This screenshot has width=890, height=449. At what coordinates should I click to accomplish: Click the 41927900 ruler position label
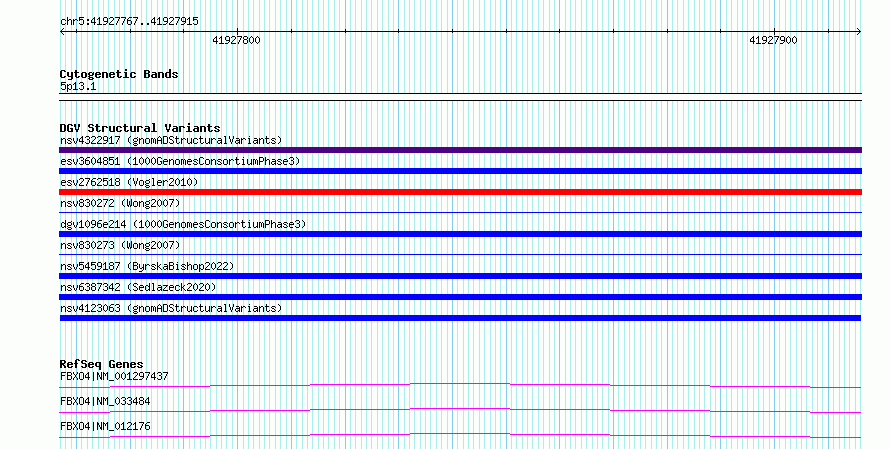tap(773, 40)
